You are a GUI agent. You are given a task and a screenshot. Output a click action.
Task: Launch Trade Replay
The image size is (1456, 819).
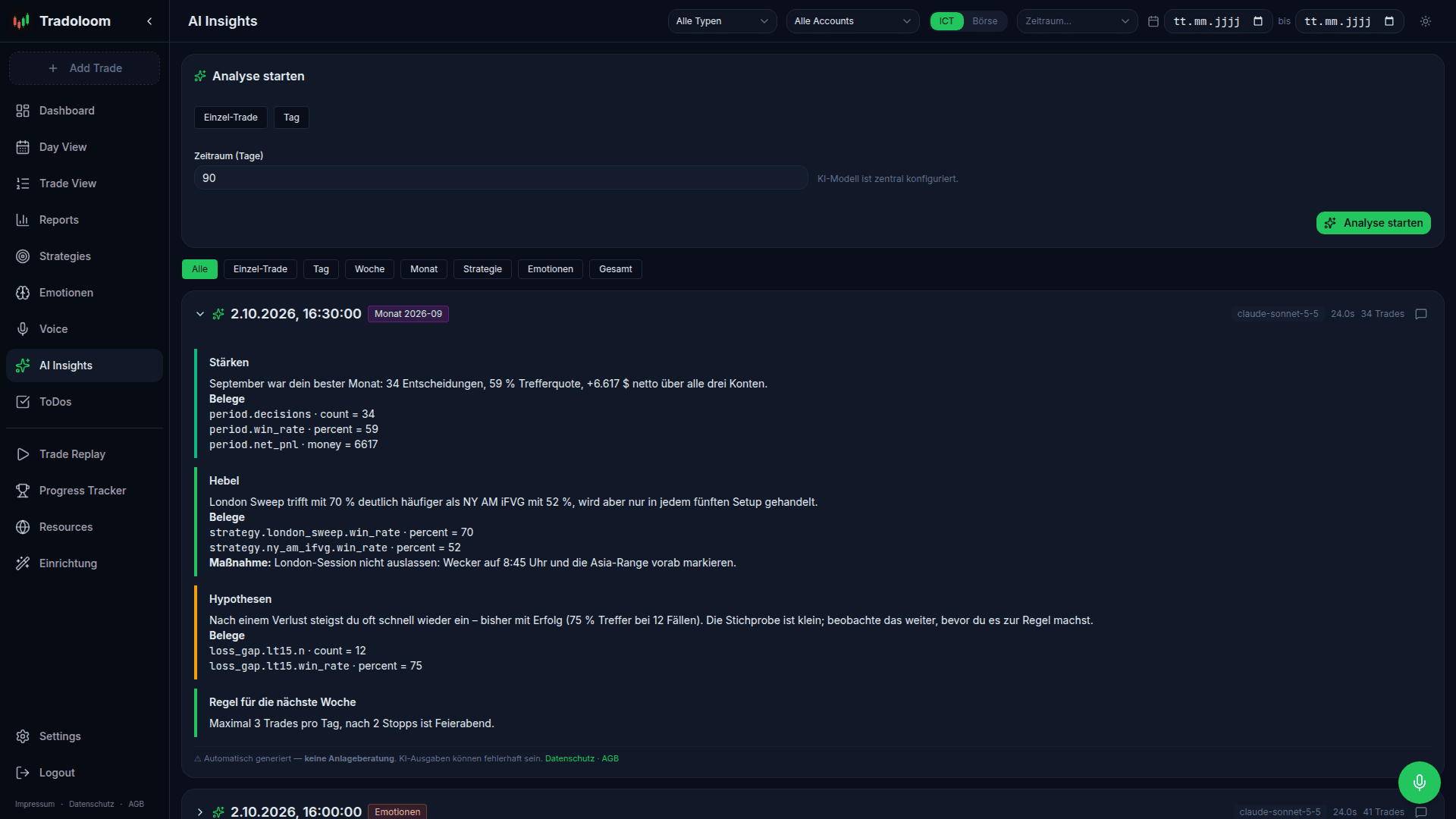click(84, 454)
